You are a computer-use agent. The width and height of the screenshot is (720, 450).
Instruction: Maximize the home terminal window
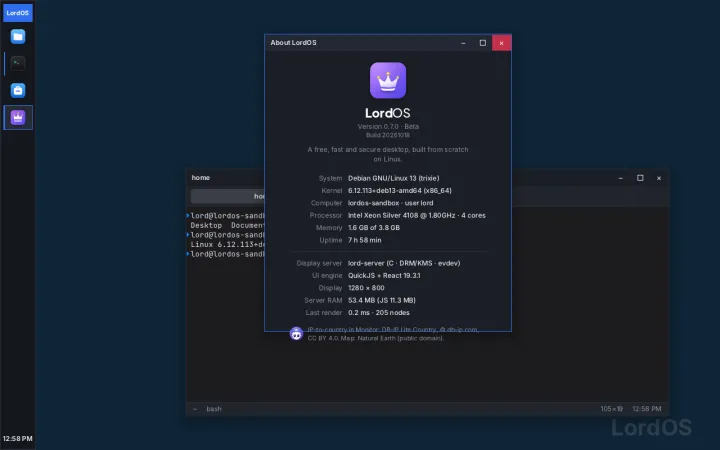coord(640,178)
